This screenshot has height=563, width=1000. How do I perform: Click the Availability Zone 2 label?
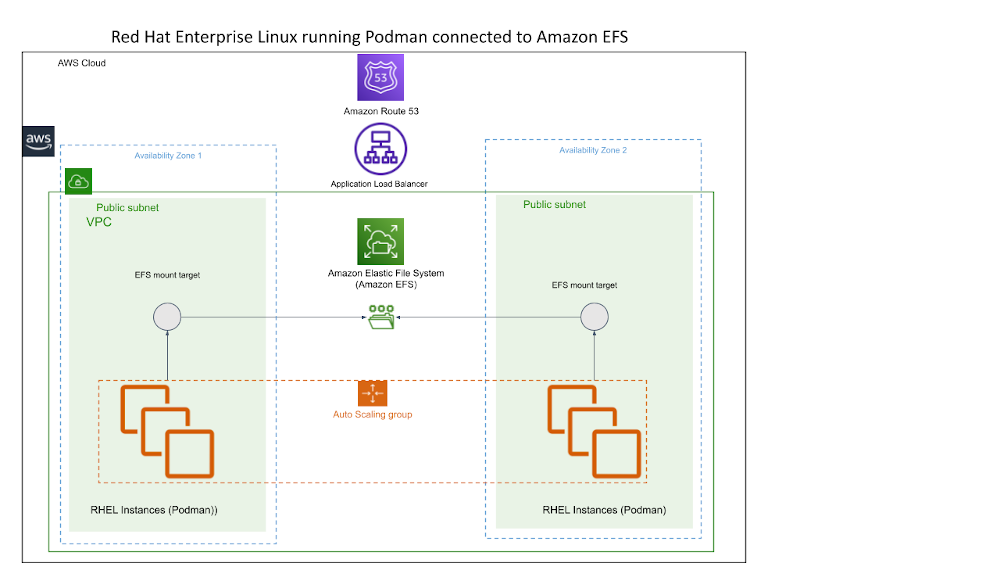point(593,150)
